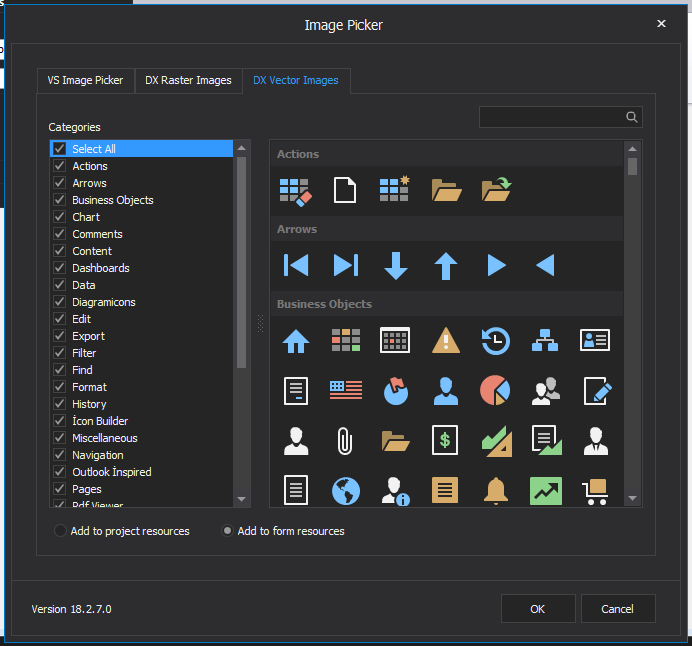This screenshot has width=692, height=646.
Task: Select the edit note pencil icon
Action: [x=597, y=391]
